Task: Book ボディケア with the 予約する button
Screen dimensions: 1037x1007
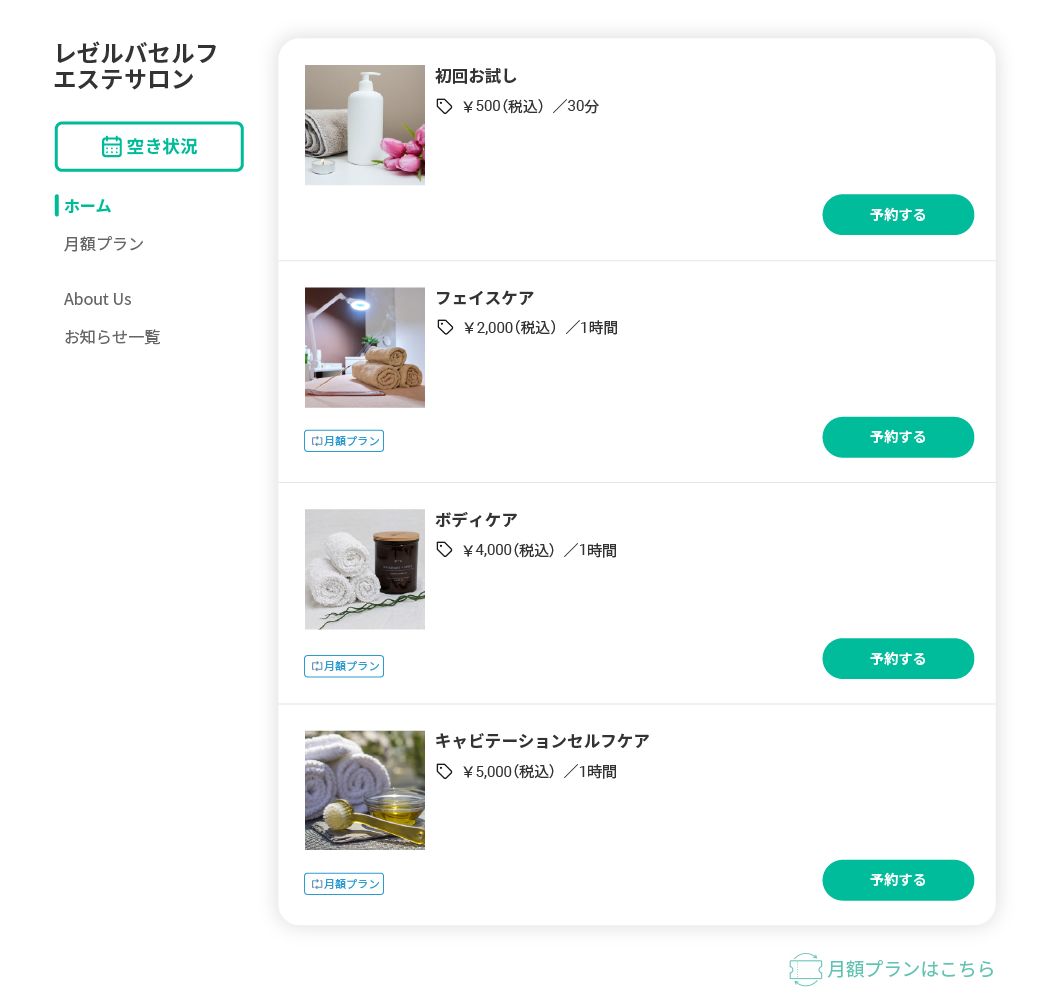Action: pos(898,659)
